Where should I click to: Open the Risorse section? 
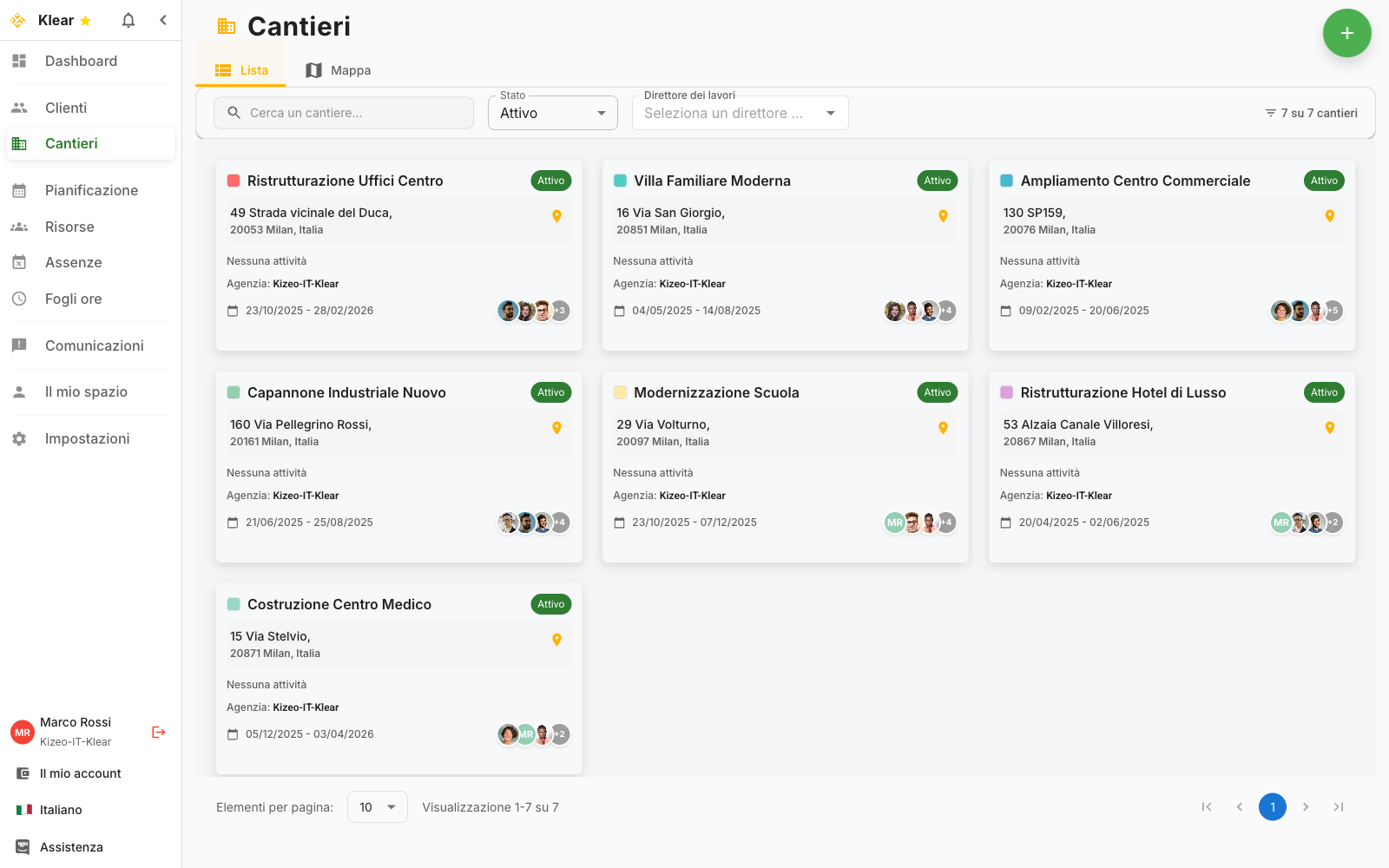pos(69,227)
